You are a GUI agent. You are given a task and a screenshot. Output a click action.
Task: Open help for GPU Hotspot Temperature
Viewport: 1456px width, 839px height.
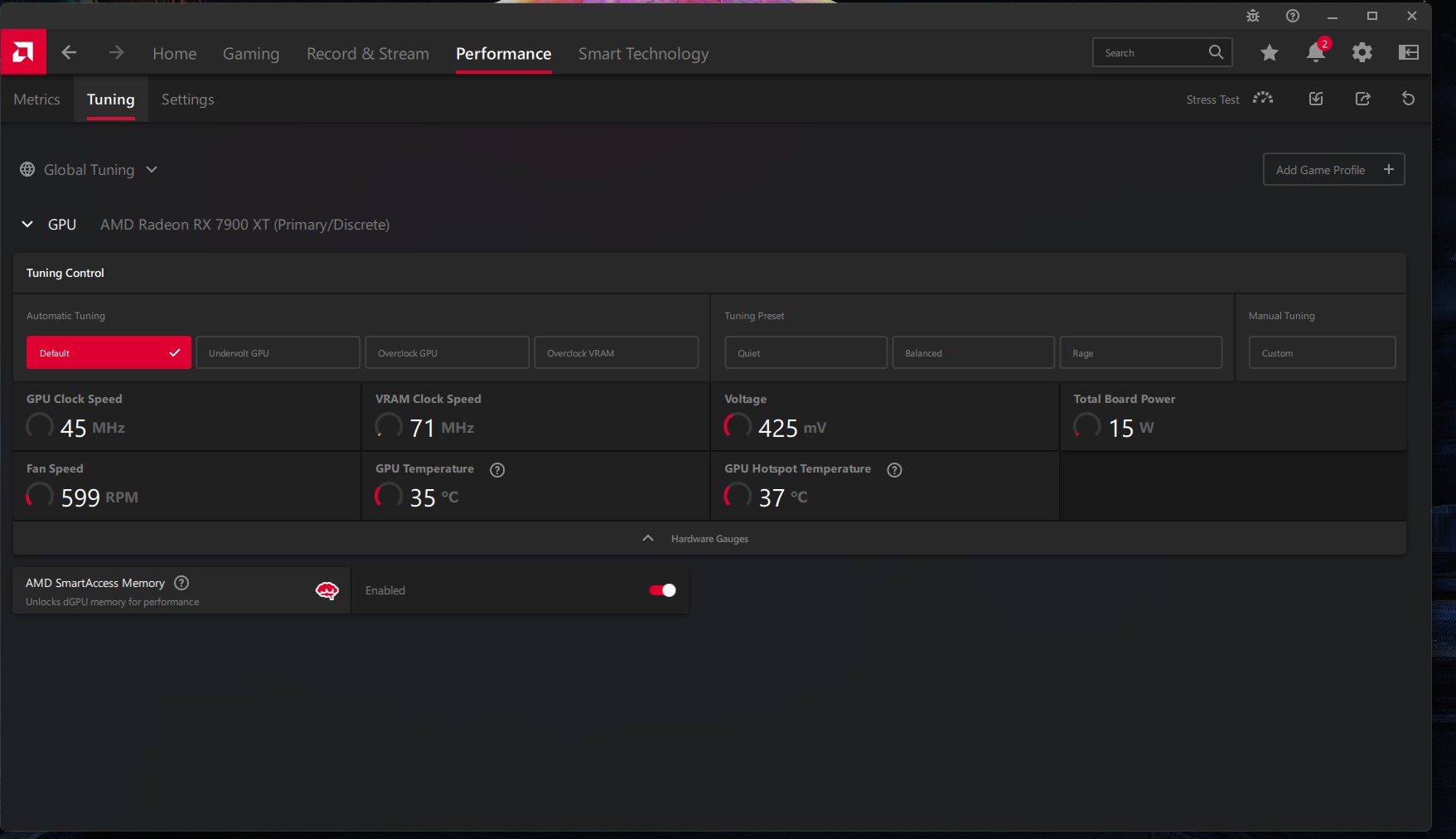(x=894, y=470)
